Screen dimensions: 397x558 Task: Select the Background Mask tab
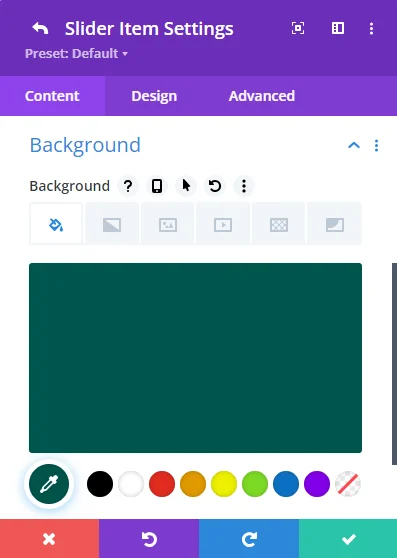[x=334, y=224]
